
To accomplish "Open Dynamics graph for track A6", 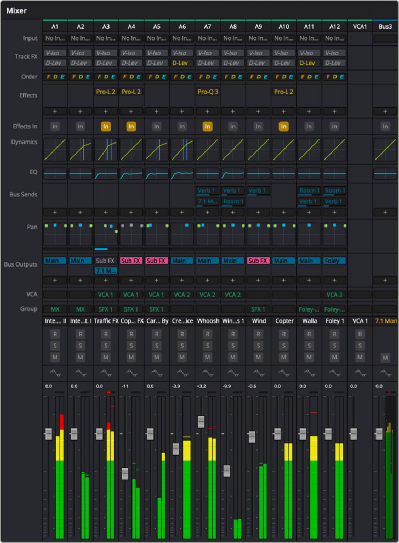I will click(x=182, y=150).
